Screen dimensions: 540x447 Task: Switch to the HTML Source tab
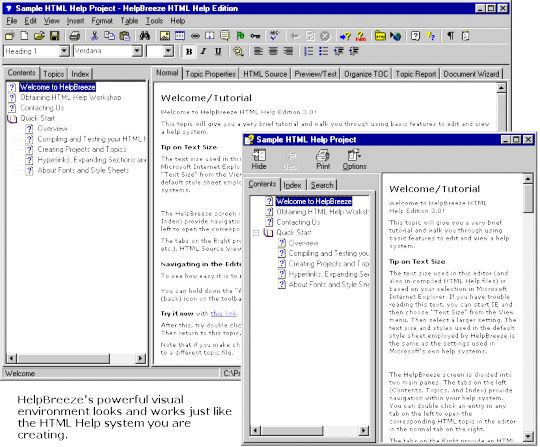(265, 74)
